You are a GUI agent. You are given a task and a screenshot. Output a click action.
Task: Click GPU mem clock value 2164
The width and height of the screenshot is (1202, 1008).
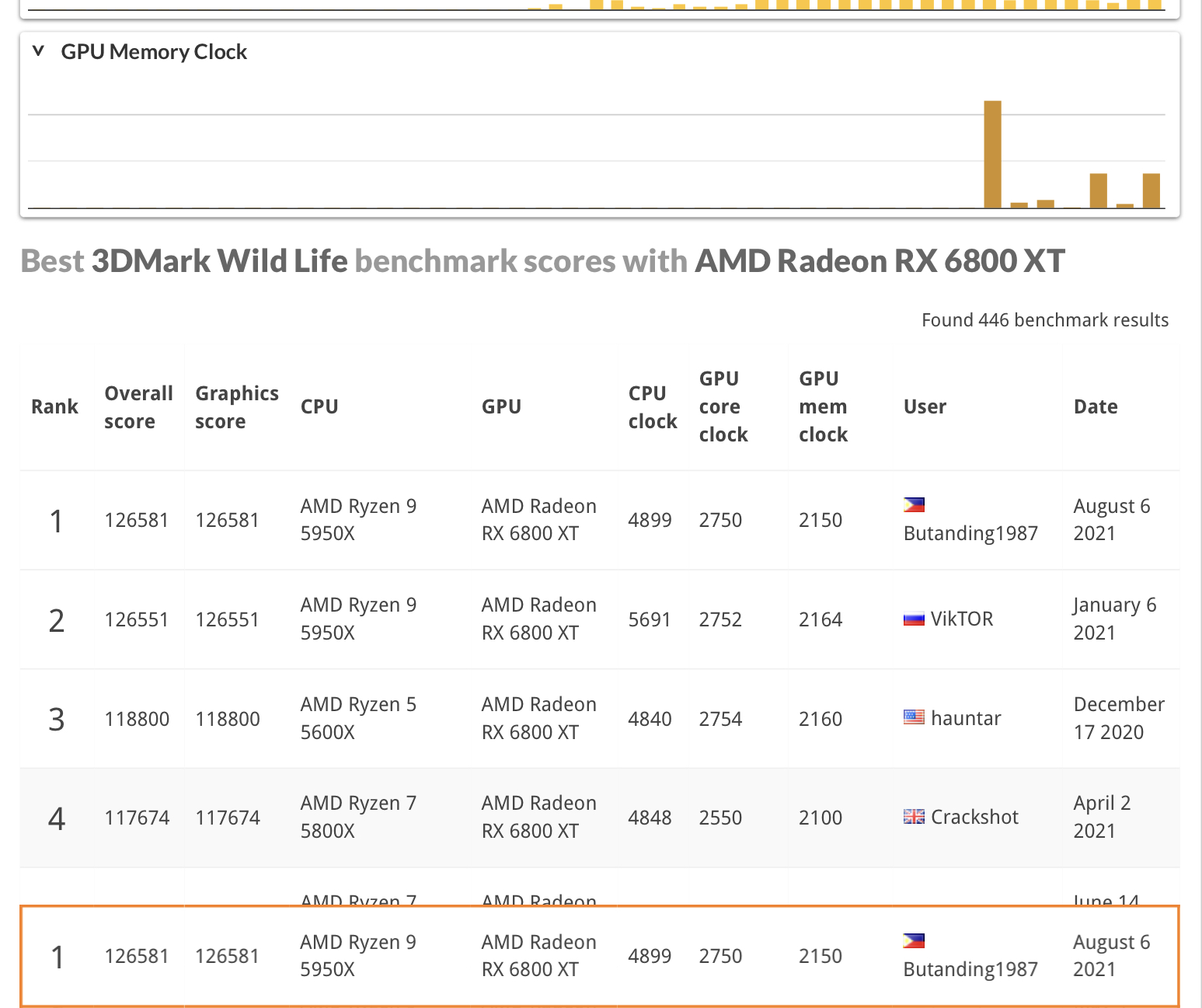click(820, 619)
